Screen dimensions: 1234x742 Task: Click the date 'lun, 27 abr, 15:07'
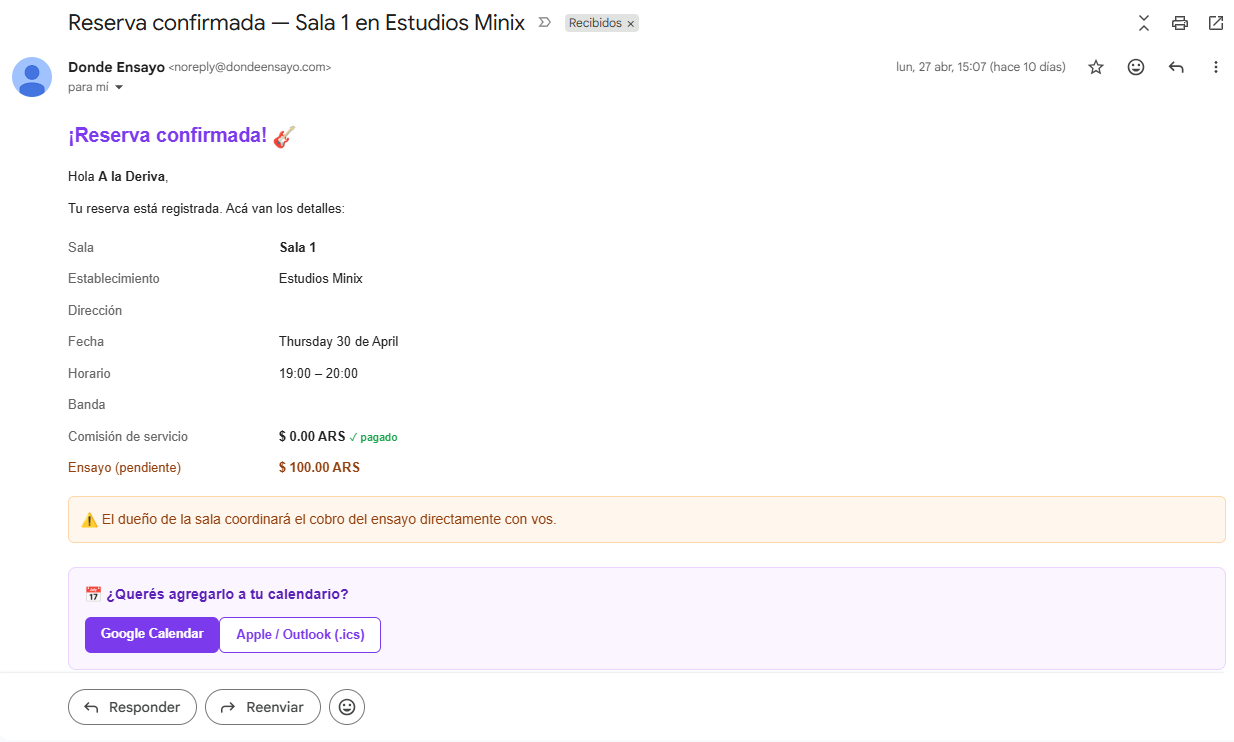(x=980, y=67)
